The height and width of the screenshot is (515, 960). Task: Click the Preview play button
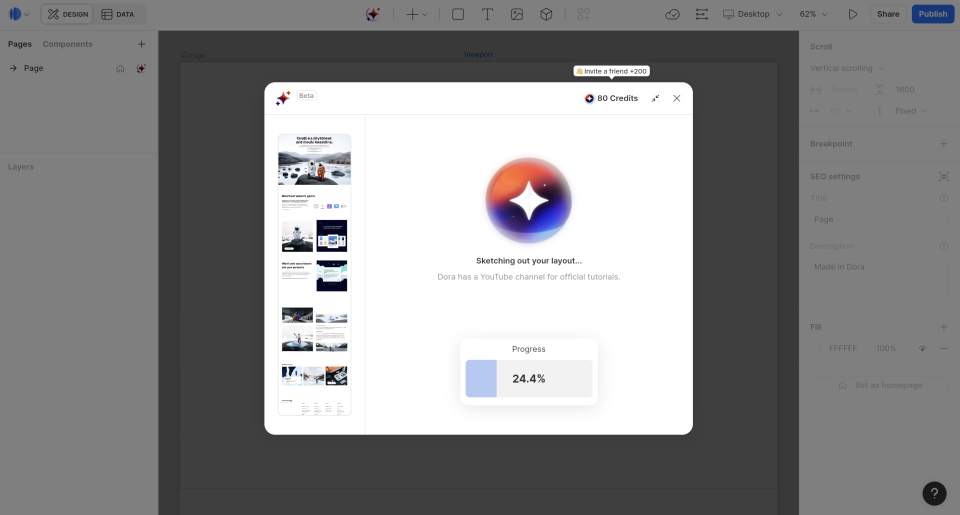click(x=853, y=14)
